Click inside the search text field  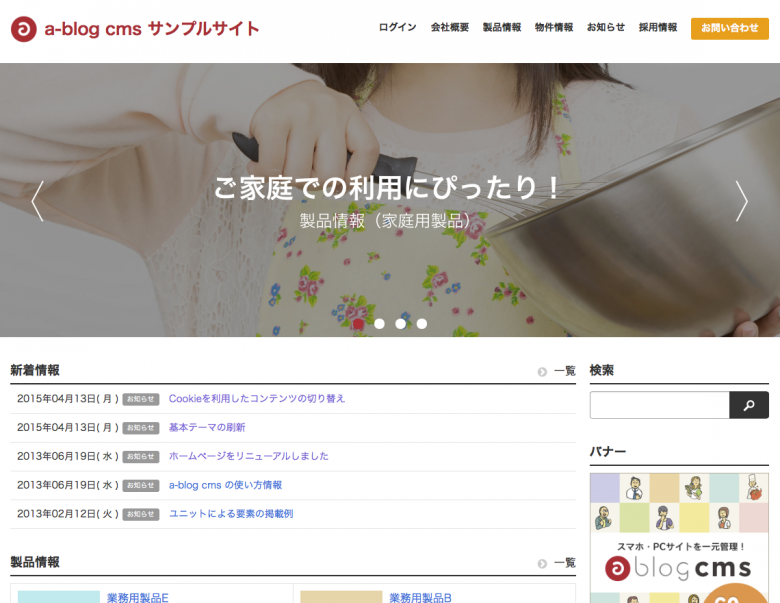click(x=659, y=405)
